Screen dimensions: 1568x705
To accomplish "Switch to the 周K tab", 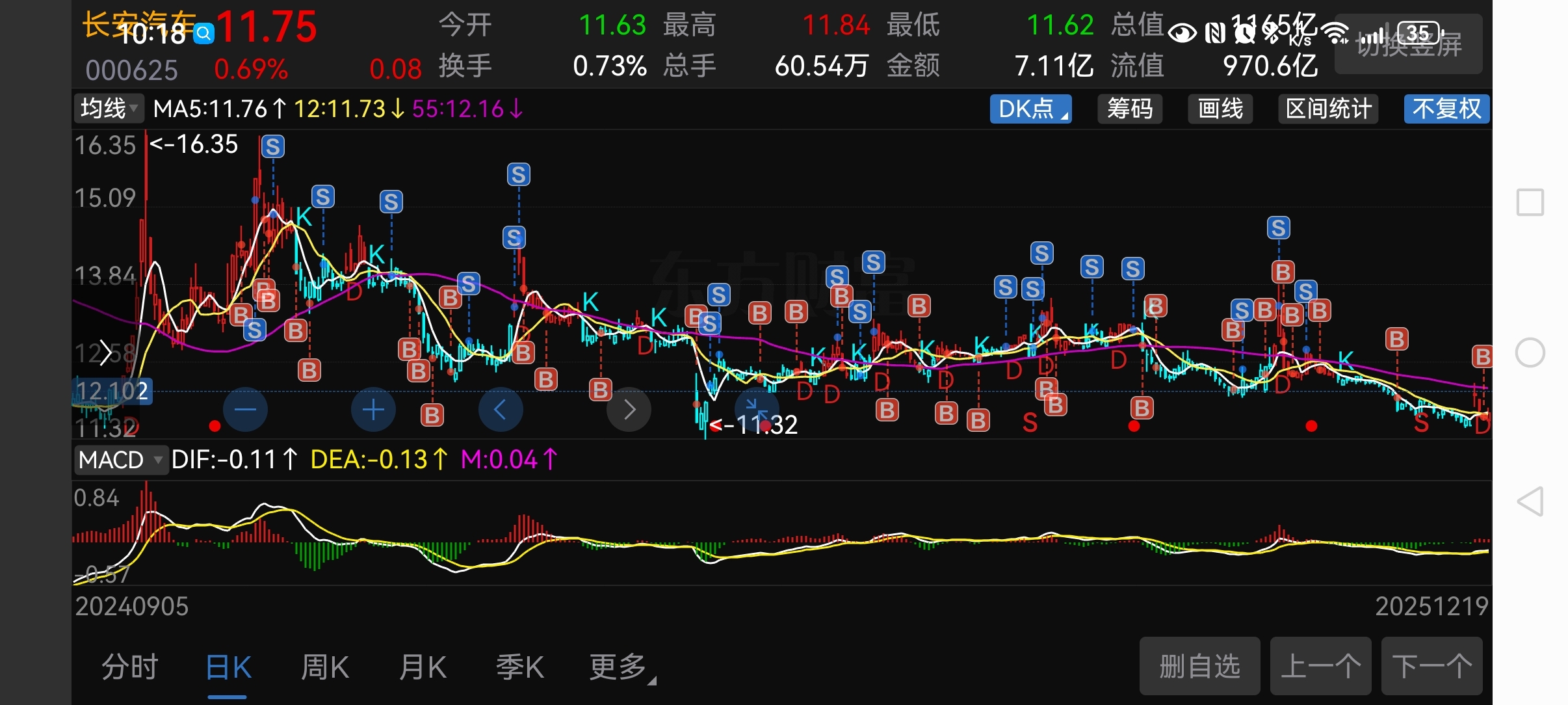I will coord(325,667).
